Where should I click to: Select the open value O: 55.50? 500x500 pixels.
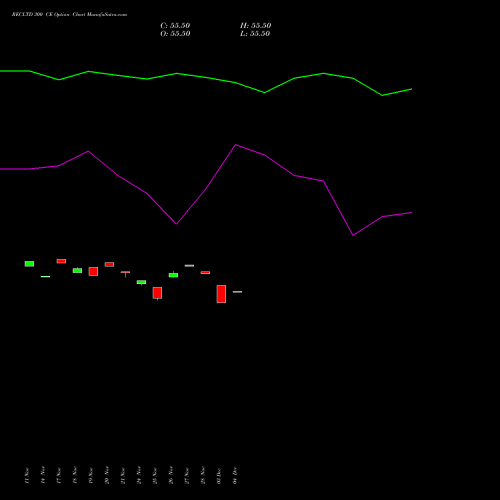tap(175, 34)
